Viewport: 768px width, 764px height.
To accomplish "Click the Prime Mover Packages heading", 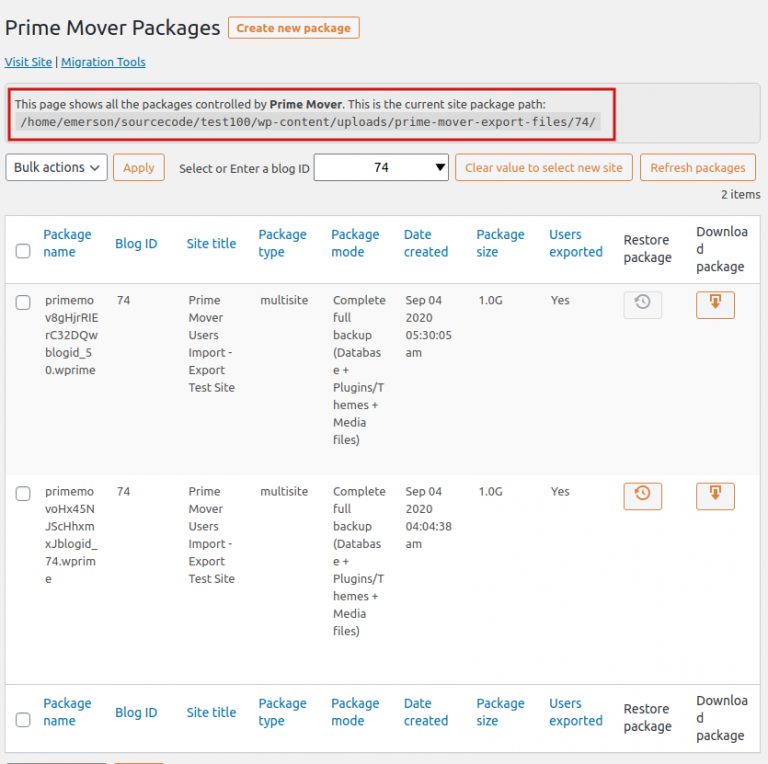I will point(113,28).
